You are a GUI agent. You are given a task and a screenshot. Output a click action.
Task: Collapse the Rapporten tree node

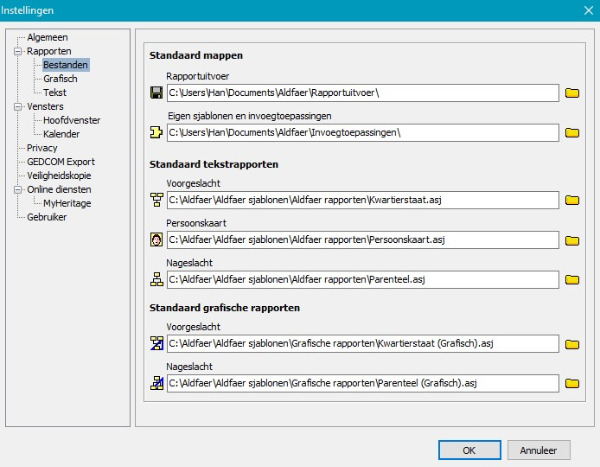(17, 51)
